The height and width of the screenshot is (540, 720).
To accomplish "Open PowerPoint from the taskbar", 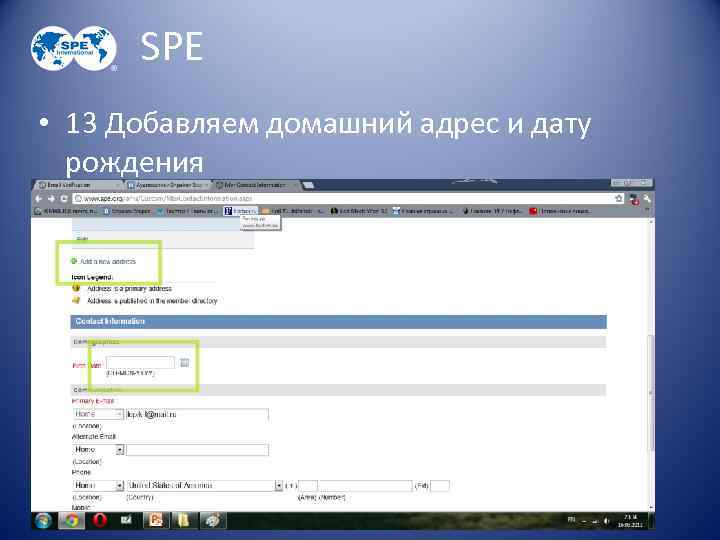I will coord(155,521).
